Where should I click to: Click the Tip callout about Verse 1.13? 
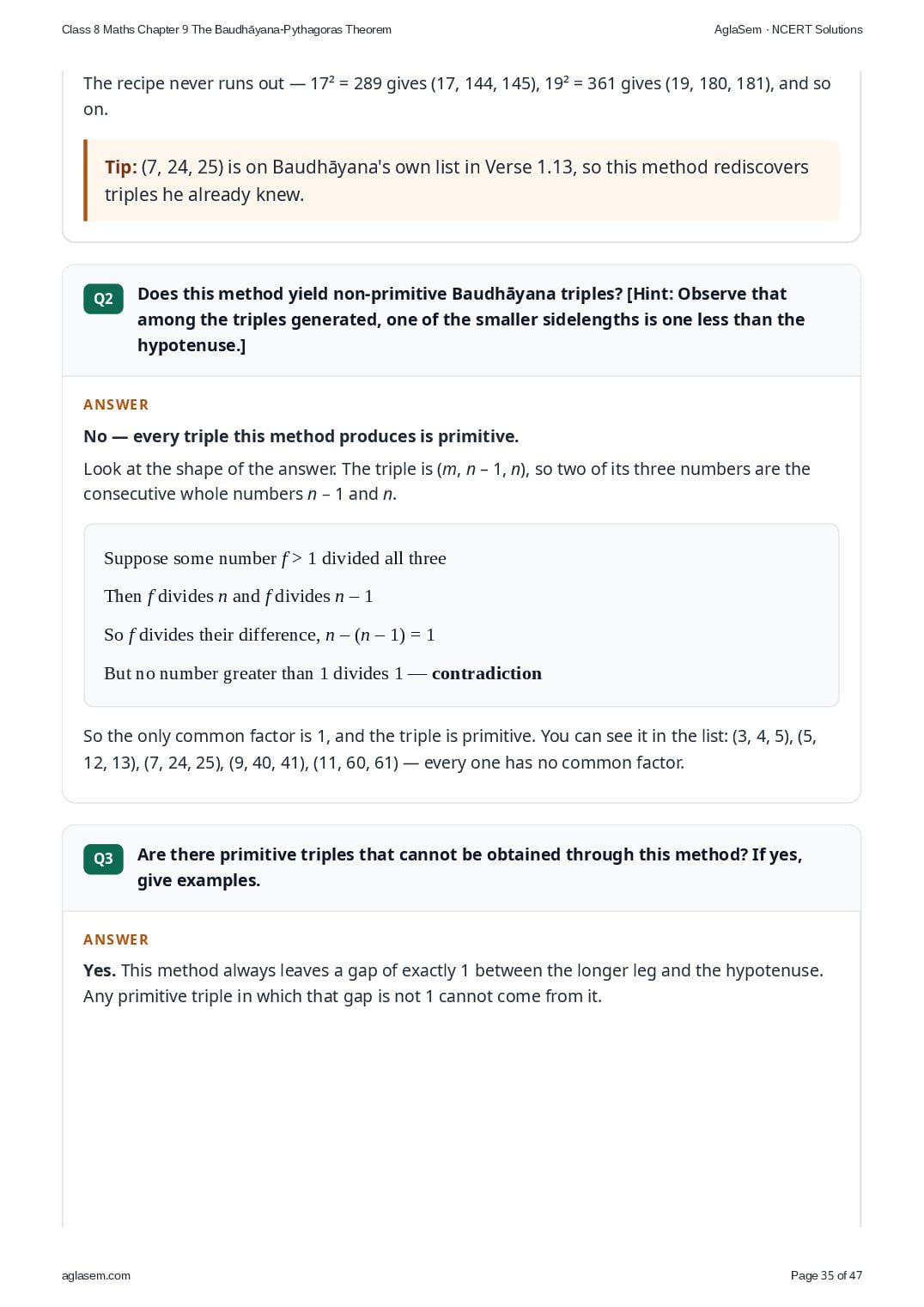461,180
